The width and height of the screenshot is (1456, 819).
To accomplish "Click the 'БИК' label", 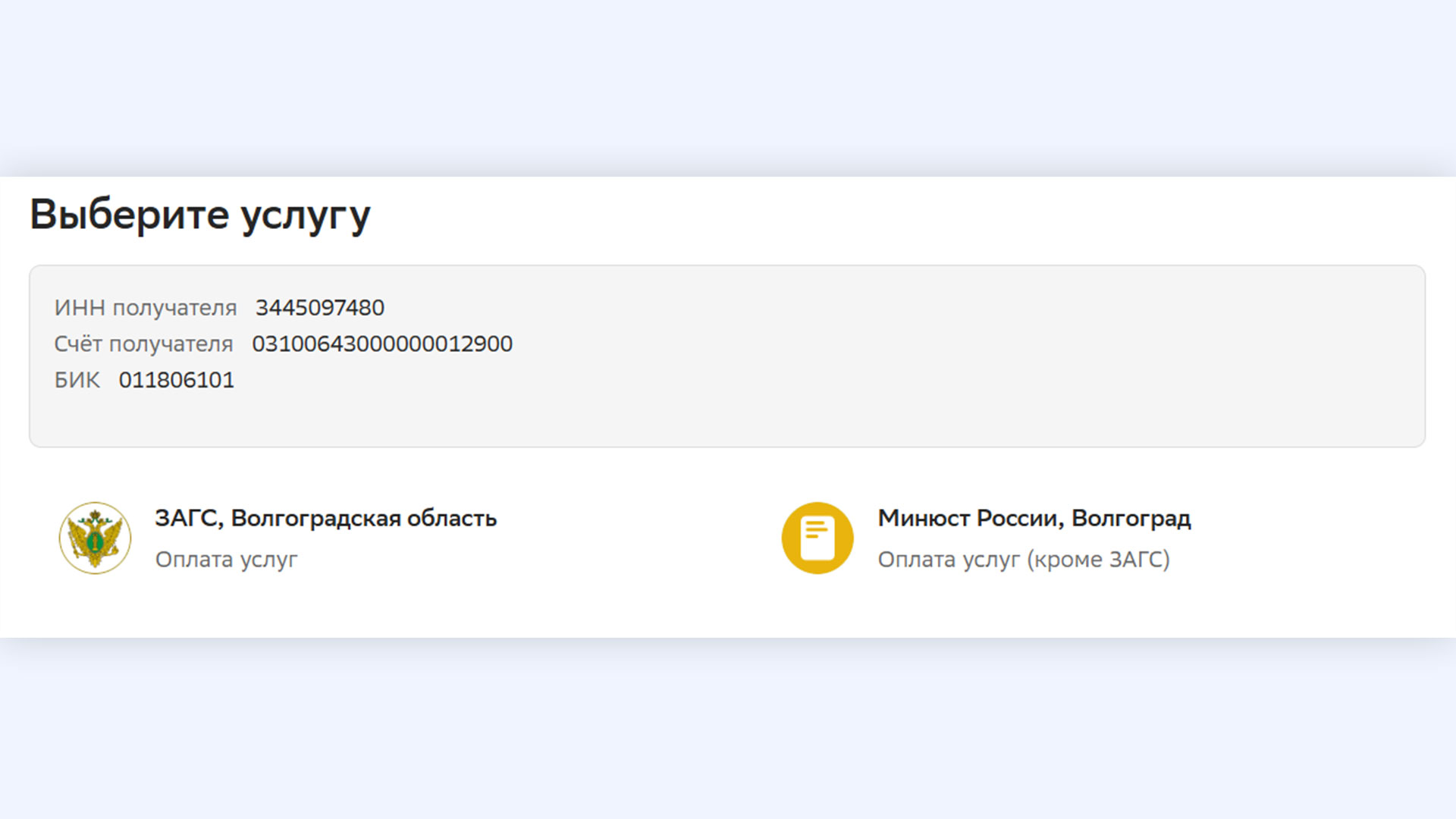I will tap(77, 380).
